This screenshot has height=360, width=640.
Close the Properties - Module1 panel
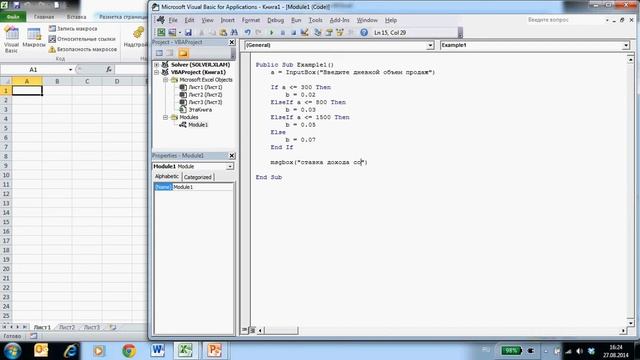tap(231, 156)
